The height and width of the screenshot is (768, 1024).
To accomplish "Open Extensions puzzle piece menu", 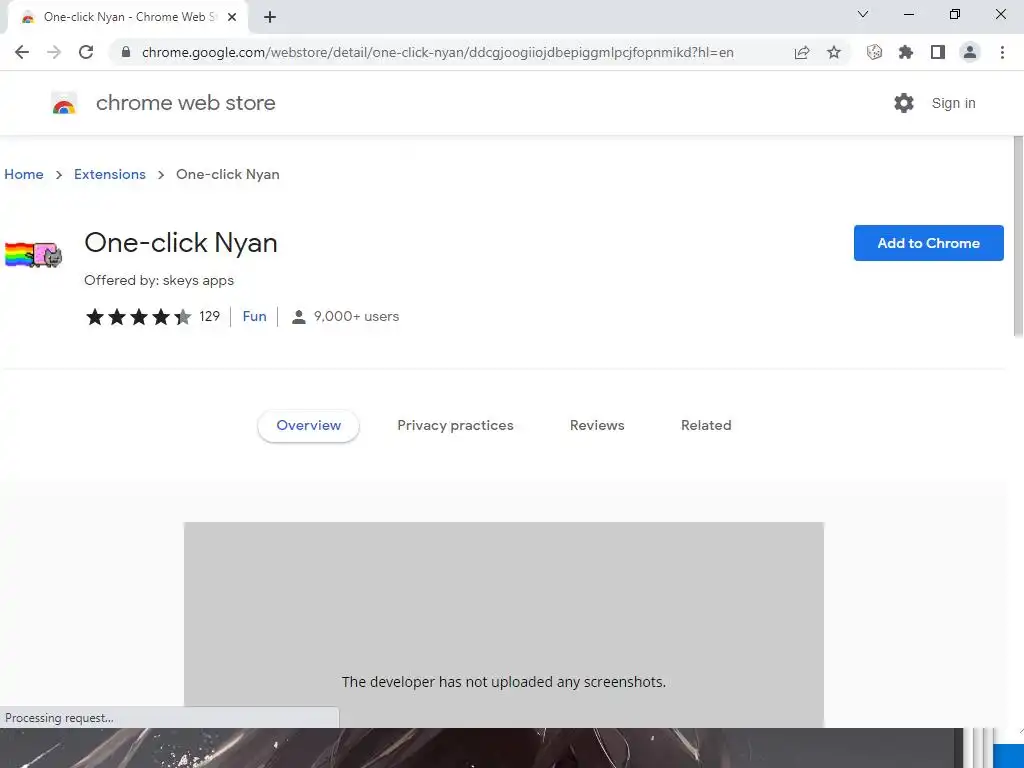I will click(906, 52).
